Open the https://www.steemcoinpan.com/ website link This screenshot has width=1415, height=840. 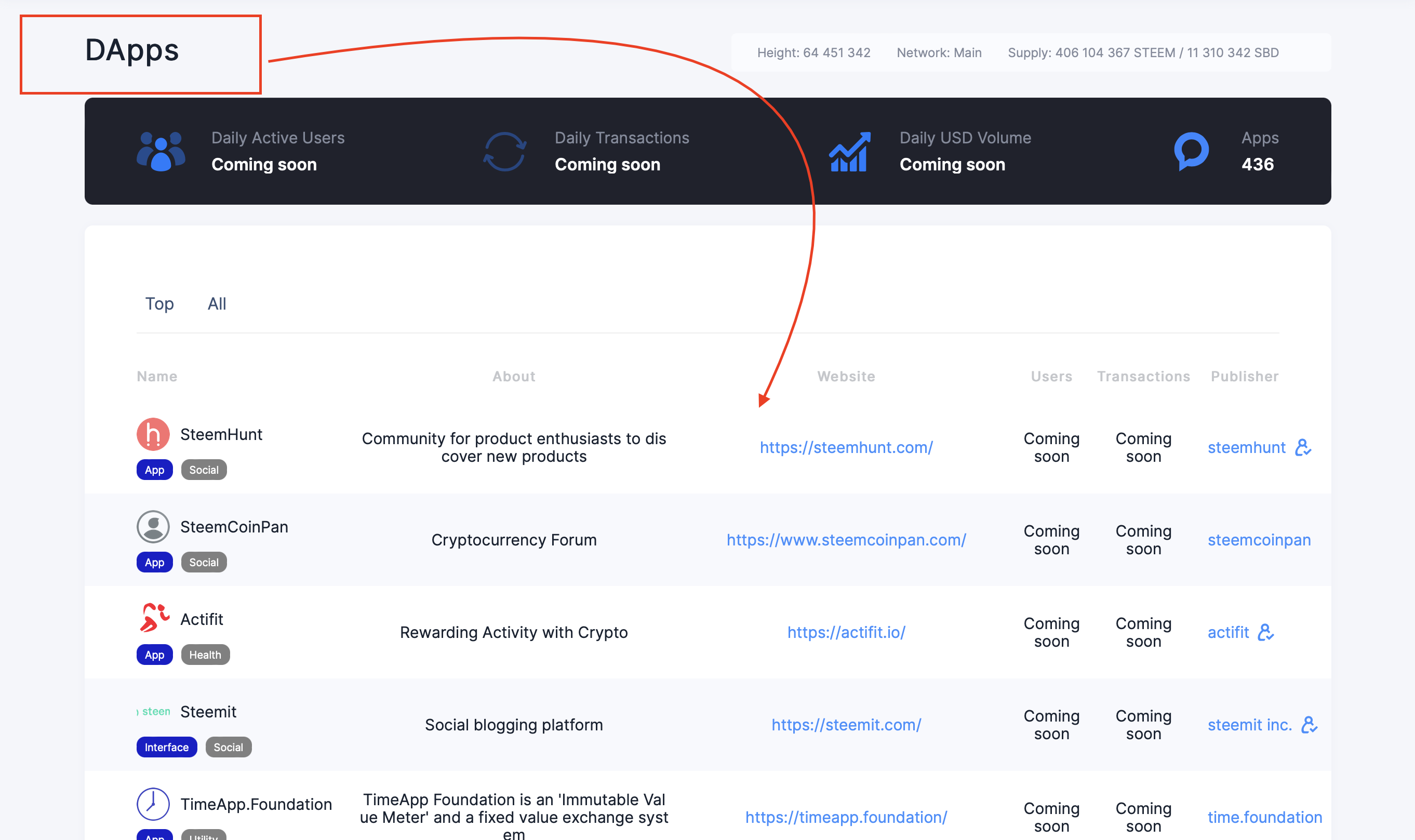click(x=846, y=539)
